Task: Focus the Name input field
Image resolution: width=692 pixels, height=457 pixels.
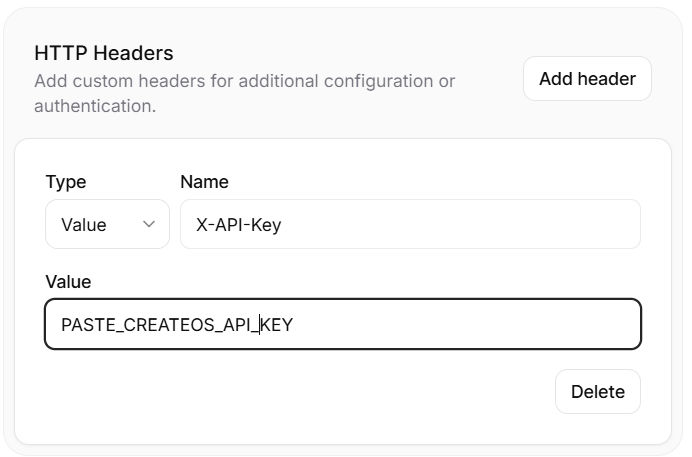Action: point(410,225)
